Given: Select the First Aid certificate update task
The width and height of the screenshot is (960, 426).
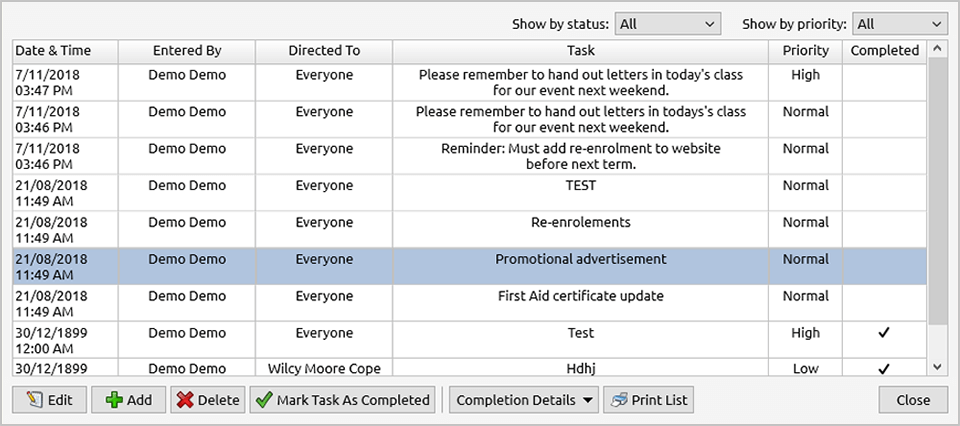Looking at the screenshot, I should (x=580, y=296).
